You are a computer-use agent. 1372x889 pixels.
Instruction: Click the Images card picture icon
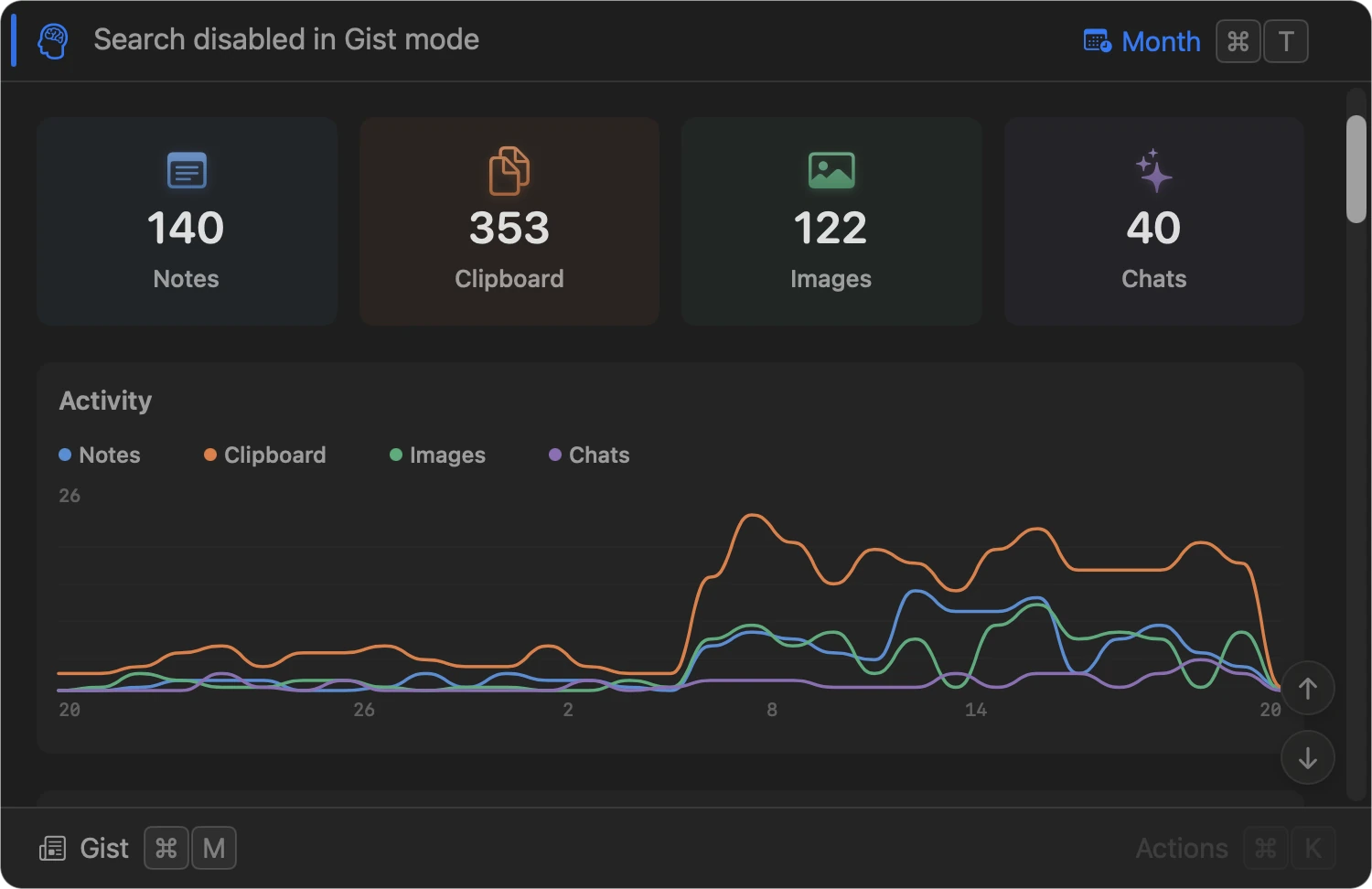[831, 170]
